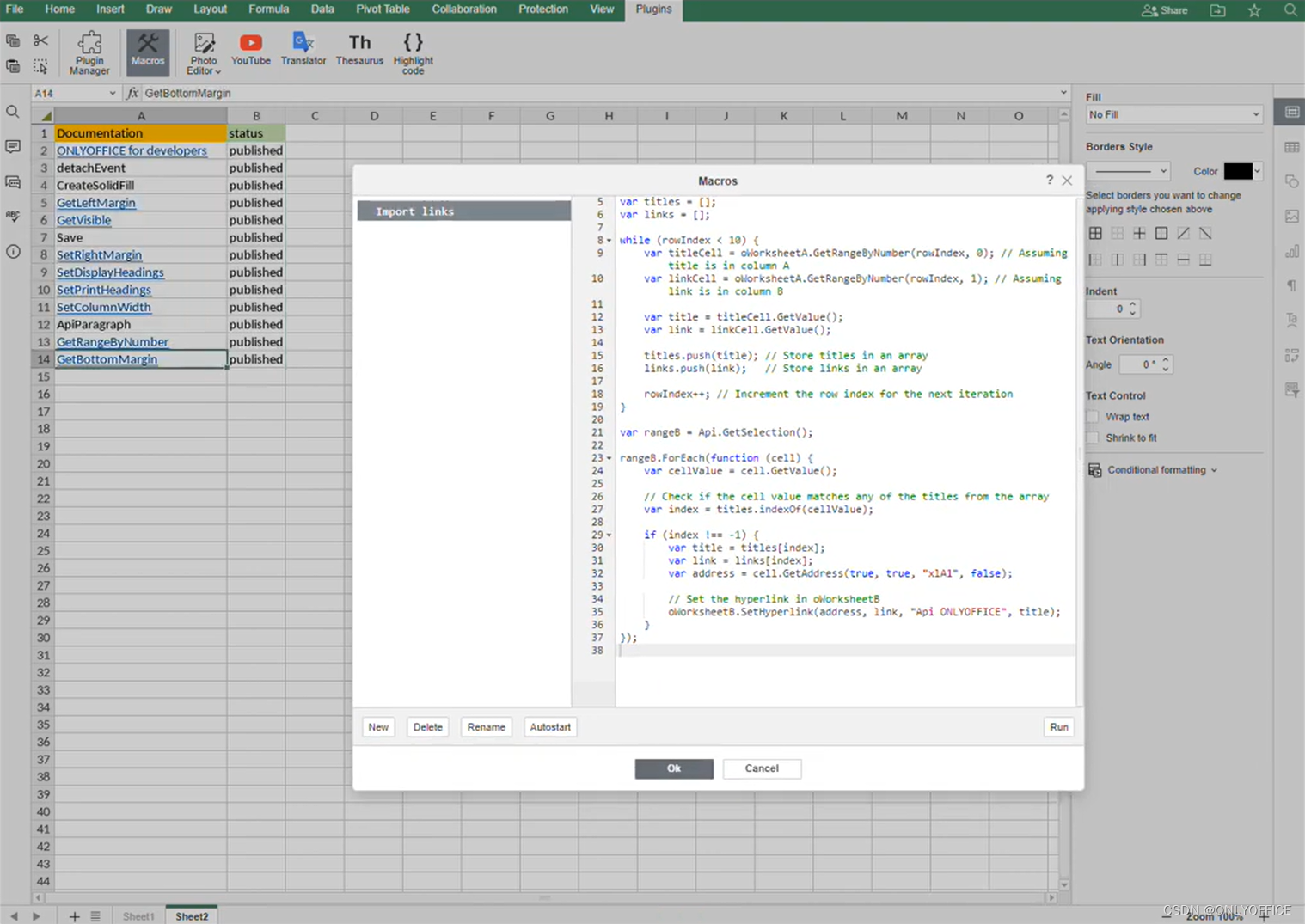Viewport: 1305px width, 924px height.
Task: Open cell settings in right sidebar
Action: point(1291,112)
